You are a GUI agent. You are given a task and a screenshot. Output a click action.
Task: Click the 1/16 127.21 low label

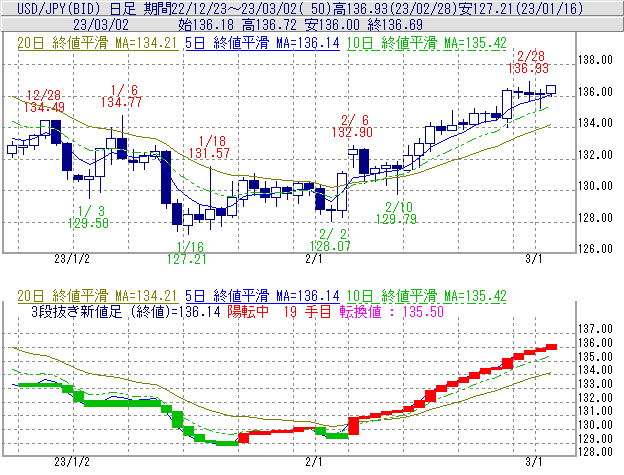click(x=187, y=253)
